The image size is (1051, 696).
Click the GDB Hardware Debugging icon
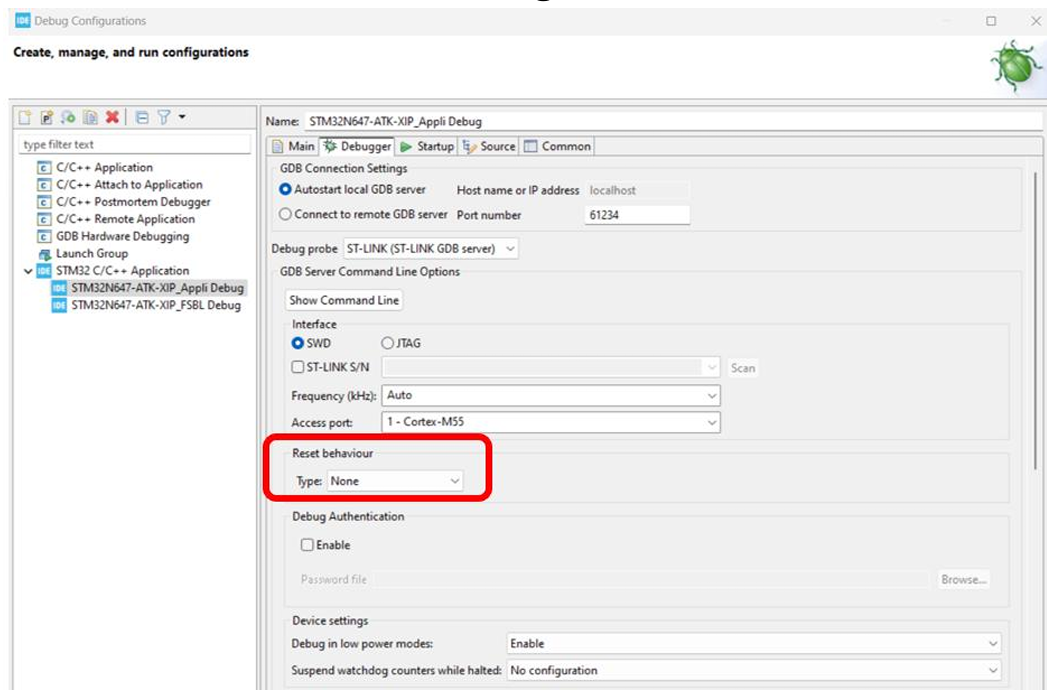point(44,237)
